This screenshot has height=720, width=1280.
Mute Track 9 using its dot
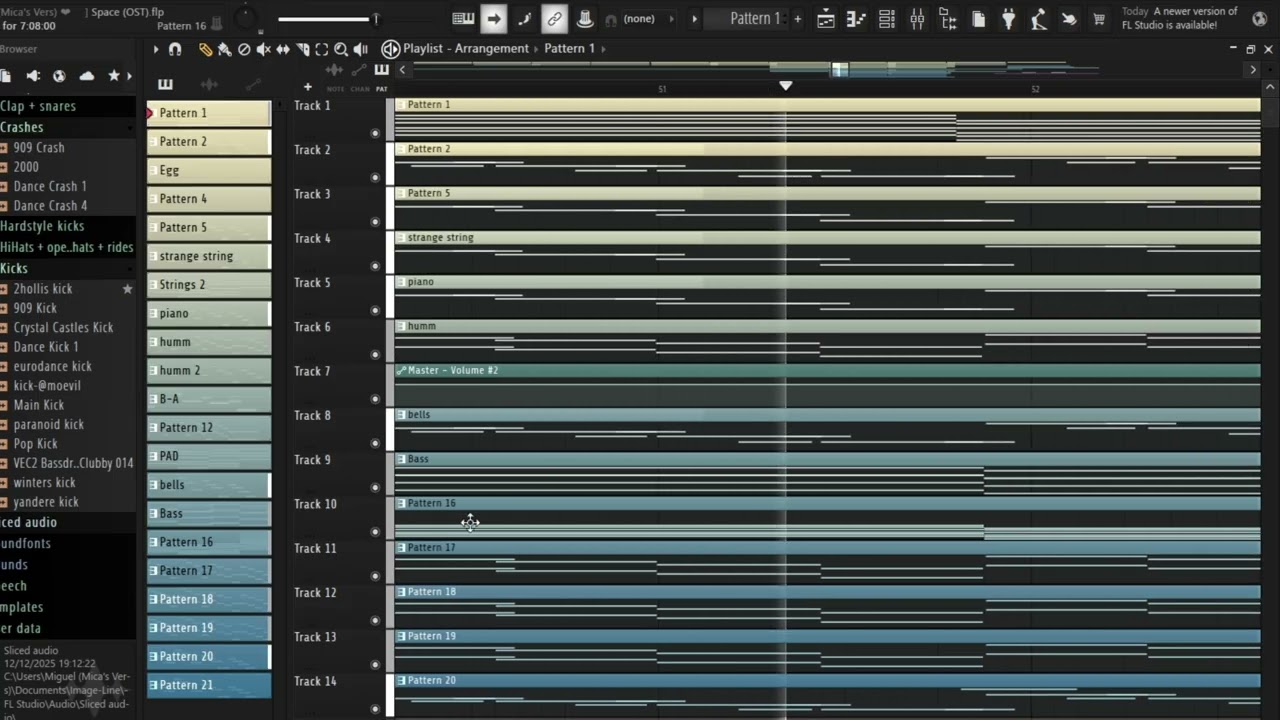pyautogui.click(x=375, y=487)
